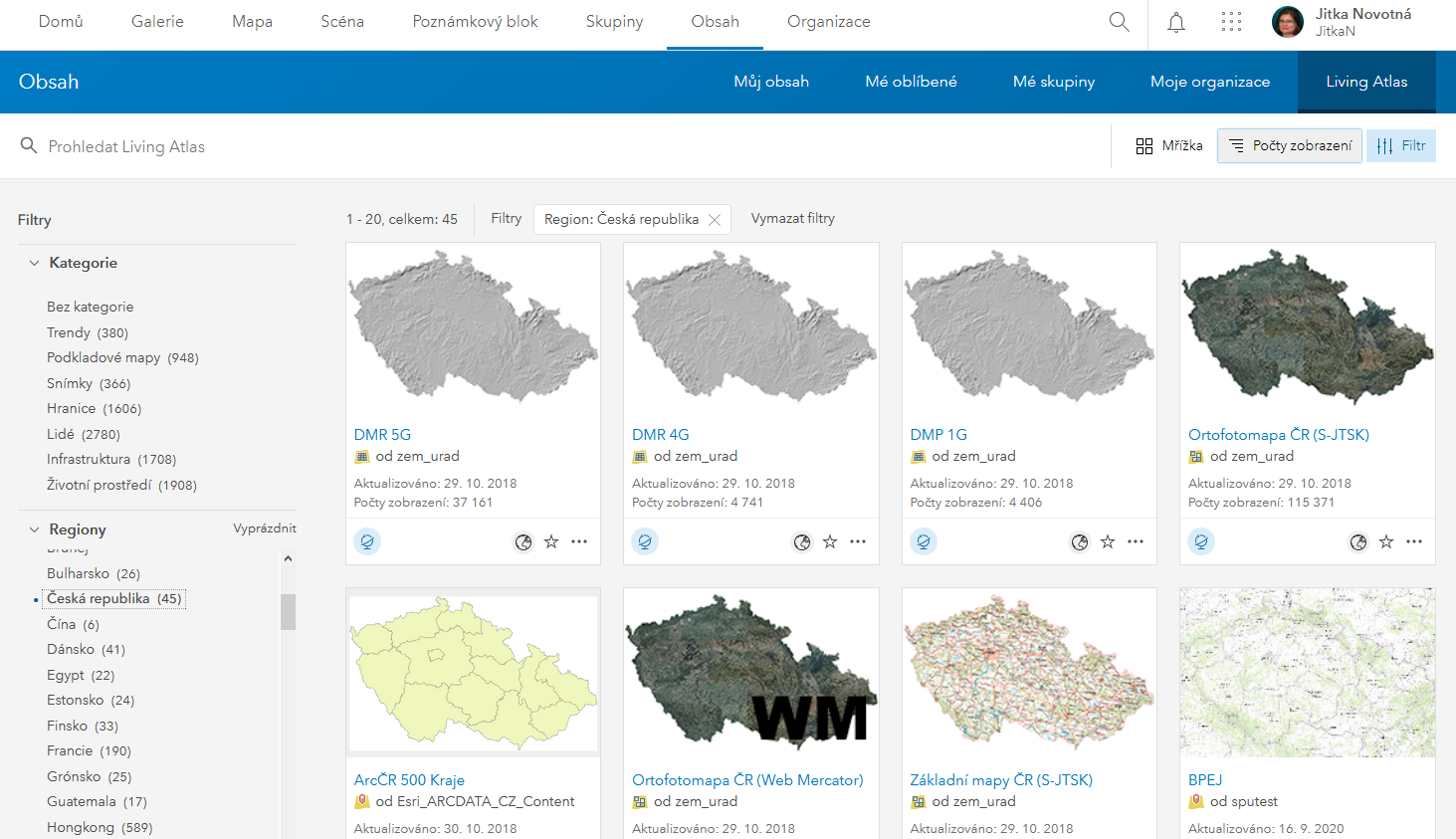Open the search magnifier in top navigation

coord(1119,22)
